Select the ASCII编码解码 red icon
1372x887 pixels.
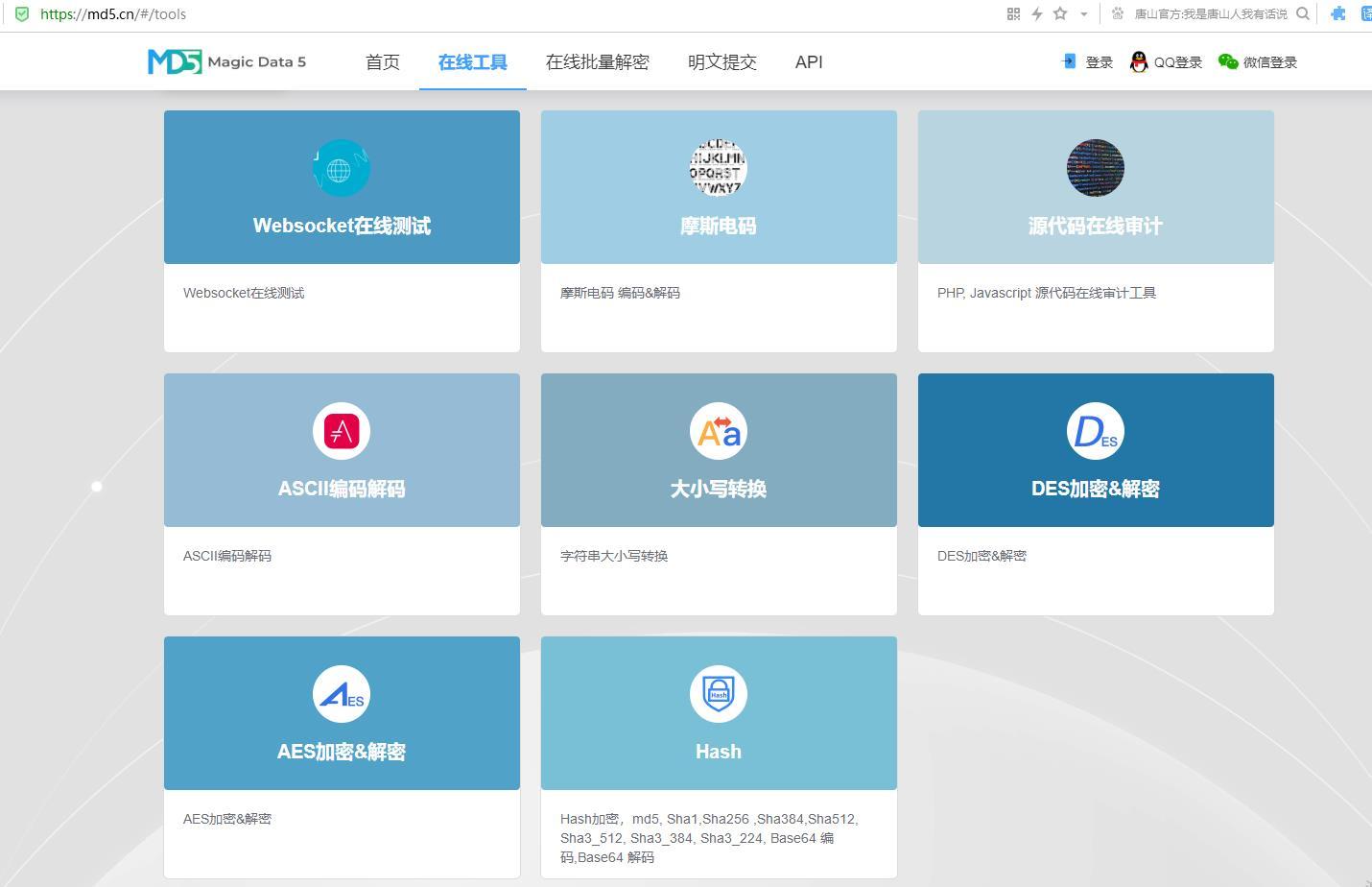[341, 431]
